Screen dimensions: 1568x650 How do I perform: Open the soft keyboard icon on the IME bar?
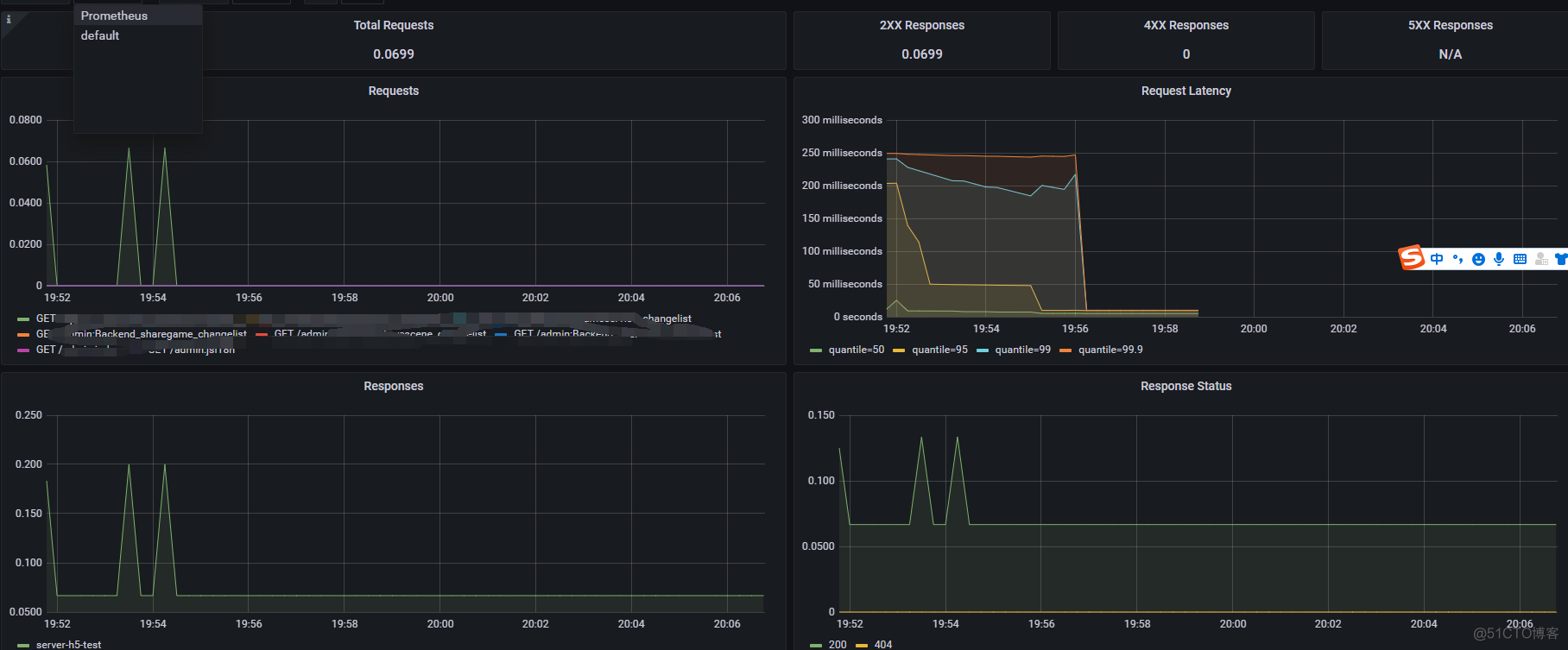tap(1520, 259)
